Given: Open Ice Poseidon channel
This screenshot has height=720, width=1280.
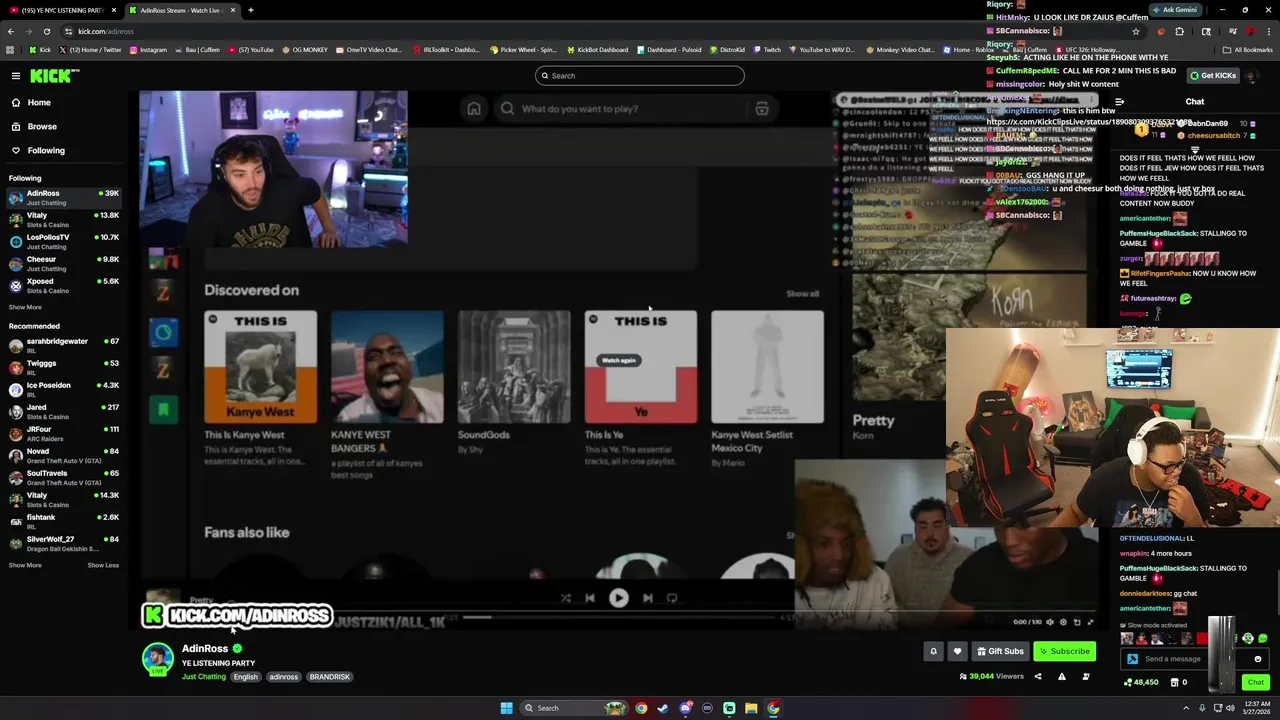Looking at the screenshot, I should click(x=64, y=389).
